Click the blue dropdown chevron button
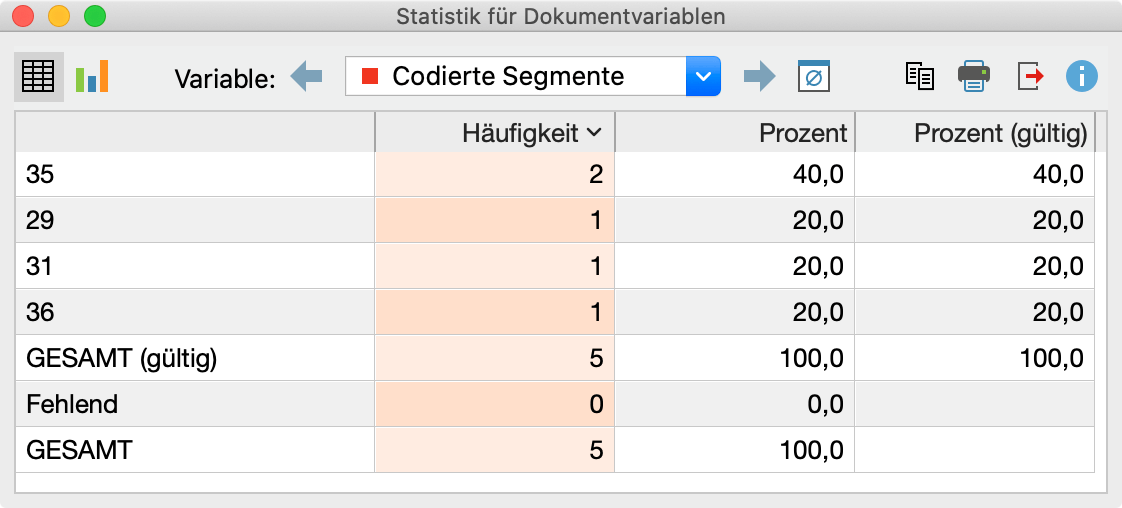The width and height of the screenshot is (1122, 508). pyautogui.click(x=703, y=76)
